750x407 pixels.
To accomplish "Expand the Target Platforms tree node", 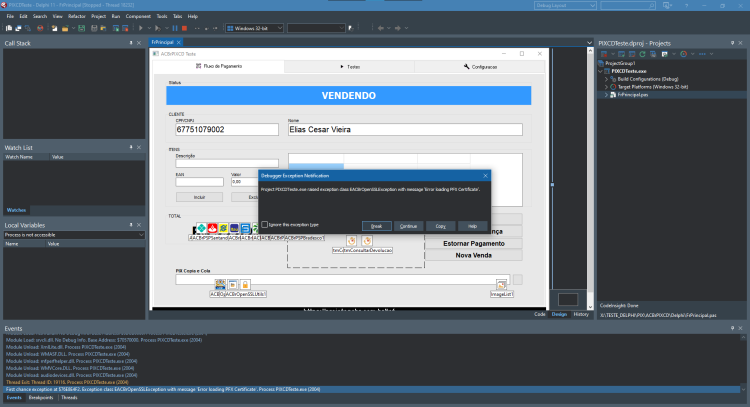I will [607, 87].
